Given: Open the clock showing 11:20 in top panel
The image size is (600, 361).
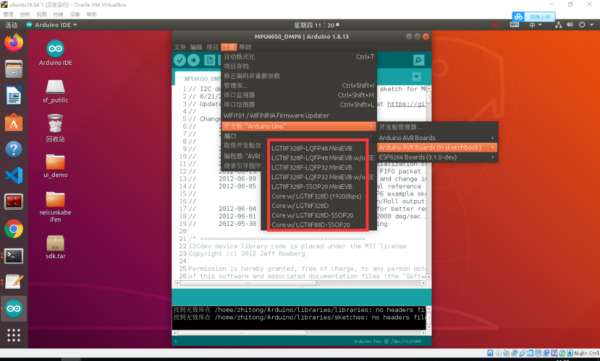Looking at the screenshot, I should pyautogui.click(x=316, y=25).
